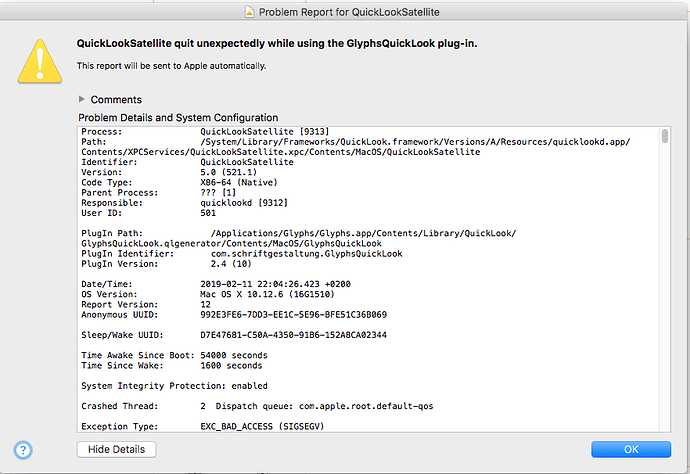Screen dimensions: 690x474
Task: Click the yellow warning triangle icon
Action: pyautogui.click(x=40, y=61)
